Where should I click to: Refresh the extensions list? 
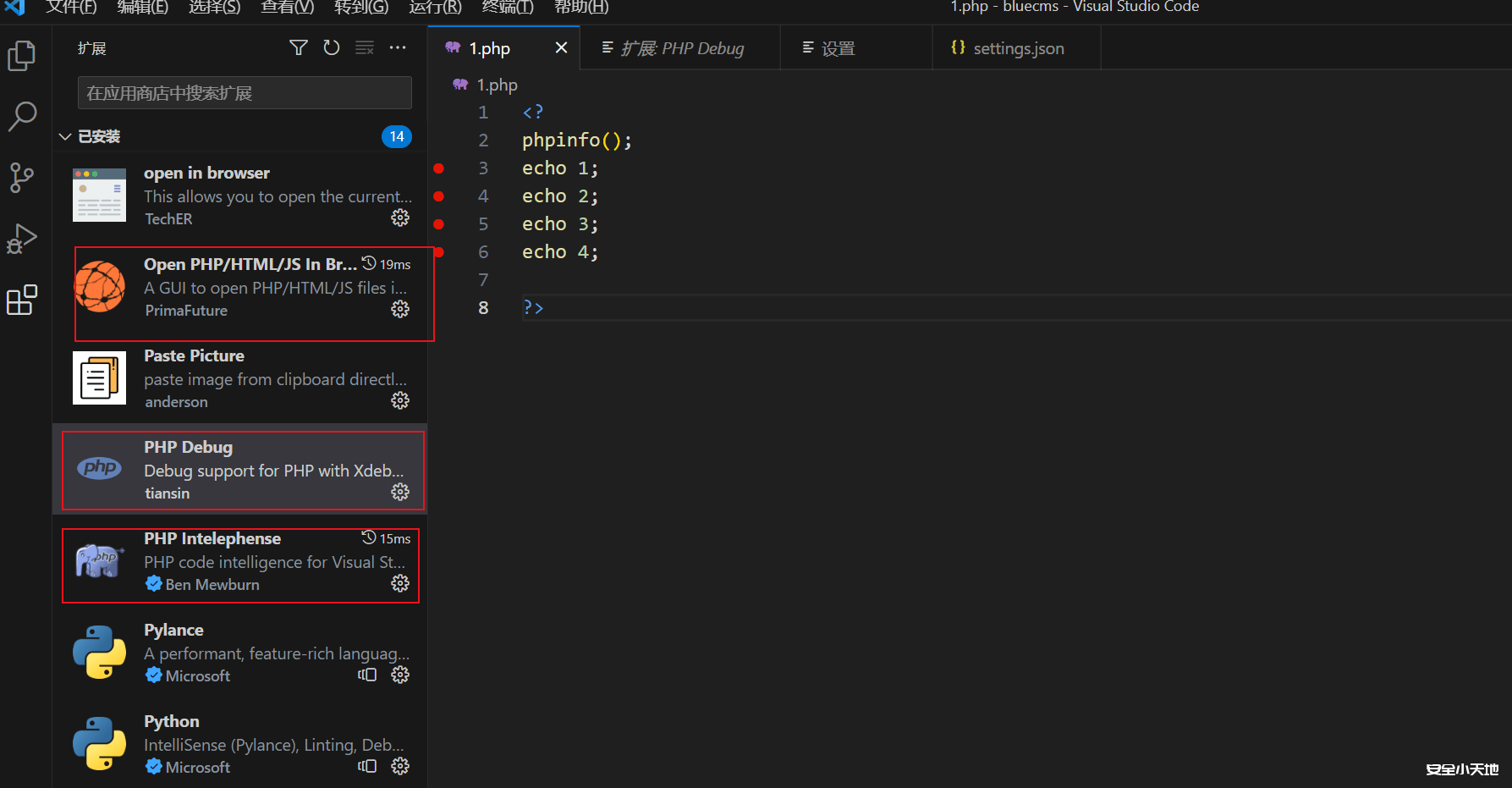pyautogui.click(x=331, y=47)
